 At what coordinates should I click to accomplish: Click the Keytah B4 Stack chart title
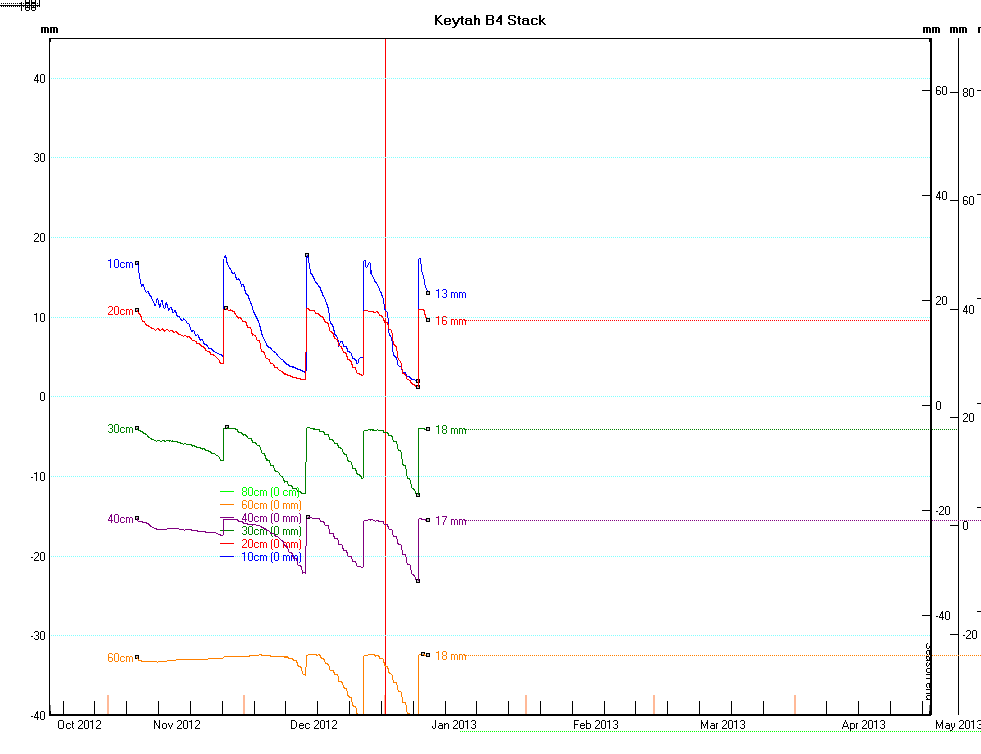coord(490,20)
